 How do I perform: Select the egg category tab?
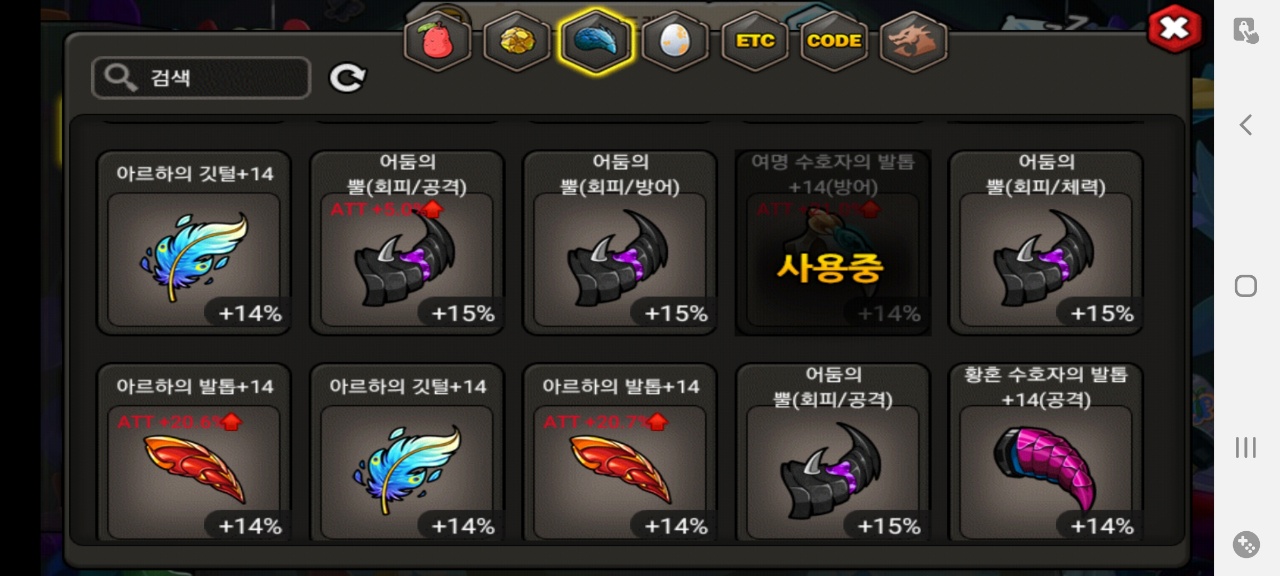pyautogui.click(x=675, y=41)
